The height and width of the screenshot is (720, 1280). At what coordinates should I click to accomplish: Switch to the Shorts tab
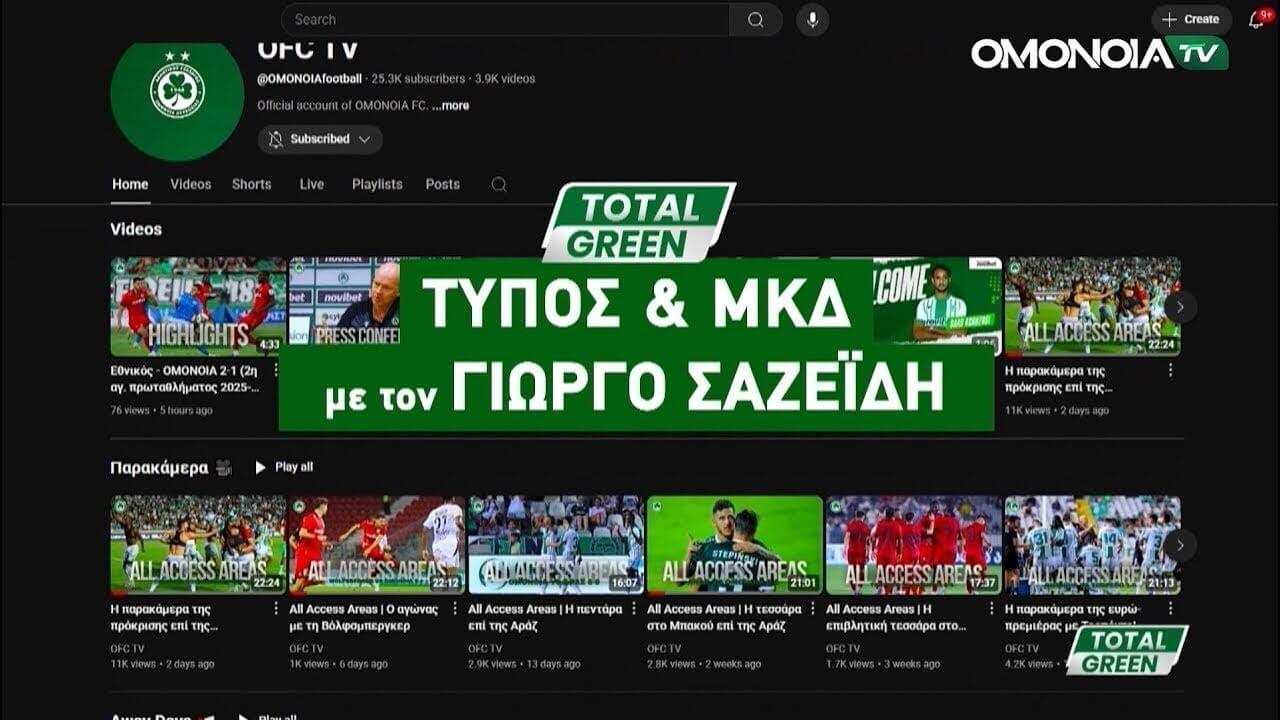(251, 184)
